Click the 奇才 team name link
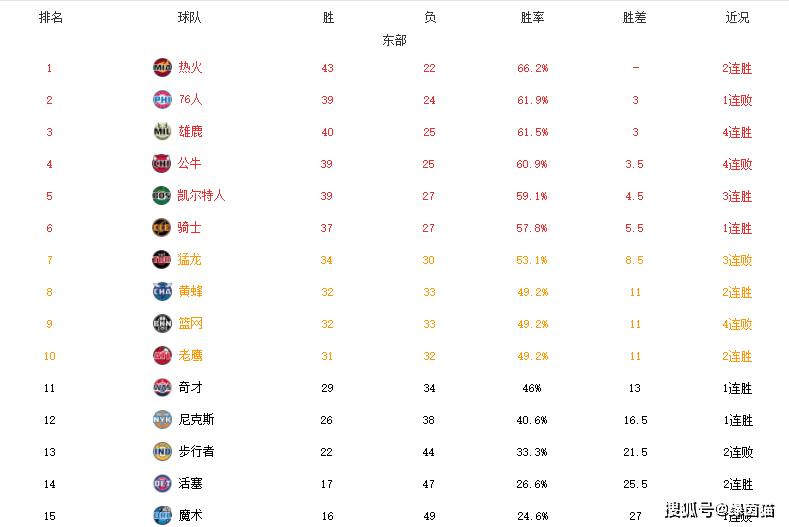This screenshot has width=789, height=527. coord(190,388)
